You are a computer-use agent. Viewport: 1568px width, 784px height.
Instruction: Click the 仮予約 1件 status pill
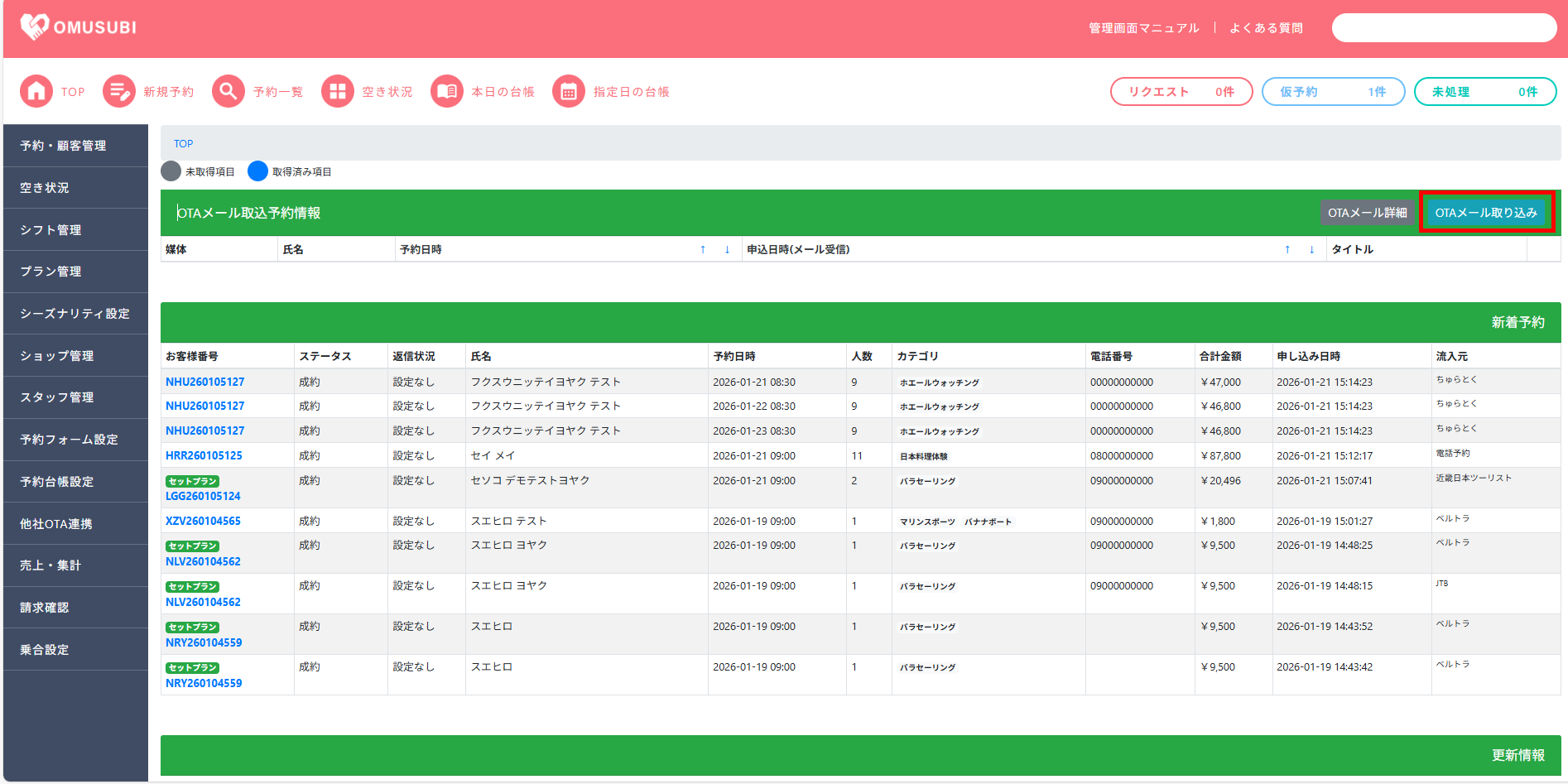tap(1333, 92)
